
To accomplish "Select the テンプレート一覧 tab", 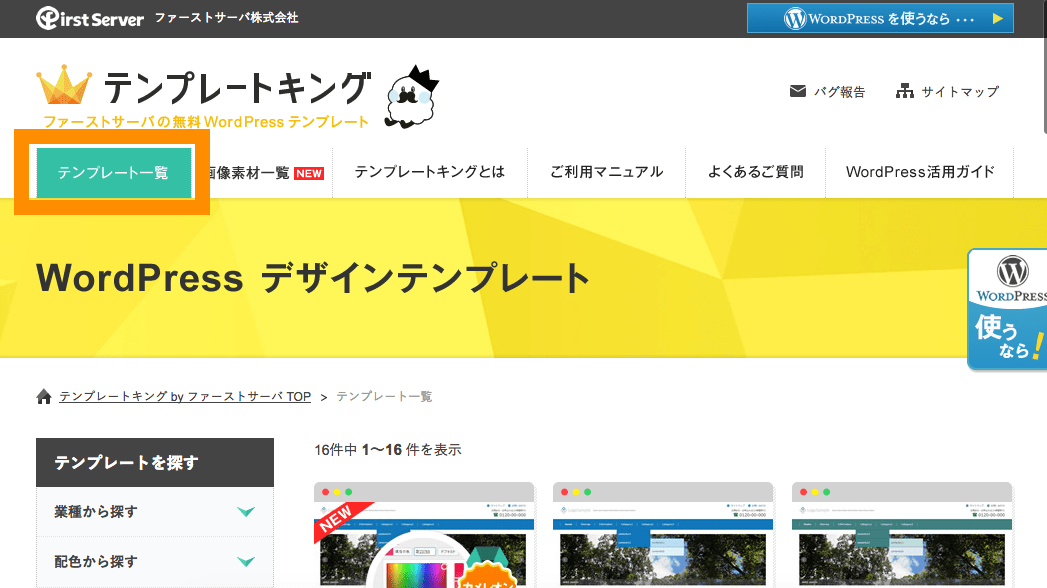I will click(114, 173).
